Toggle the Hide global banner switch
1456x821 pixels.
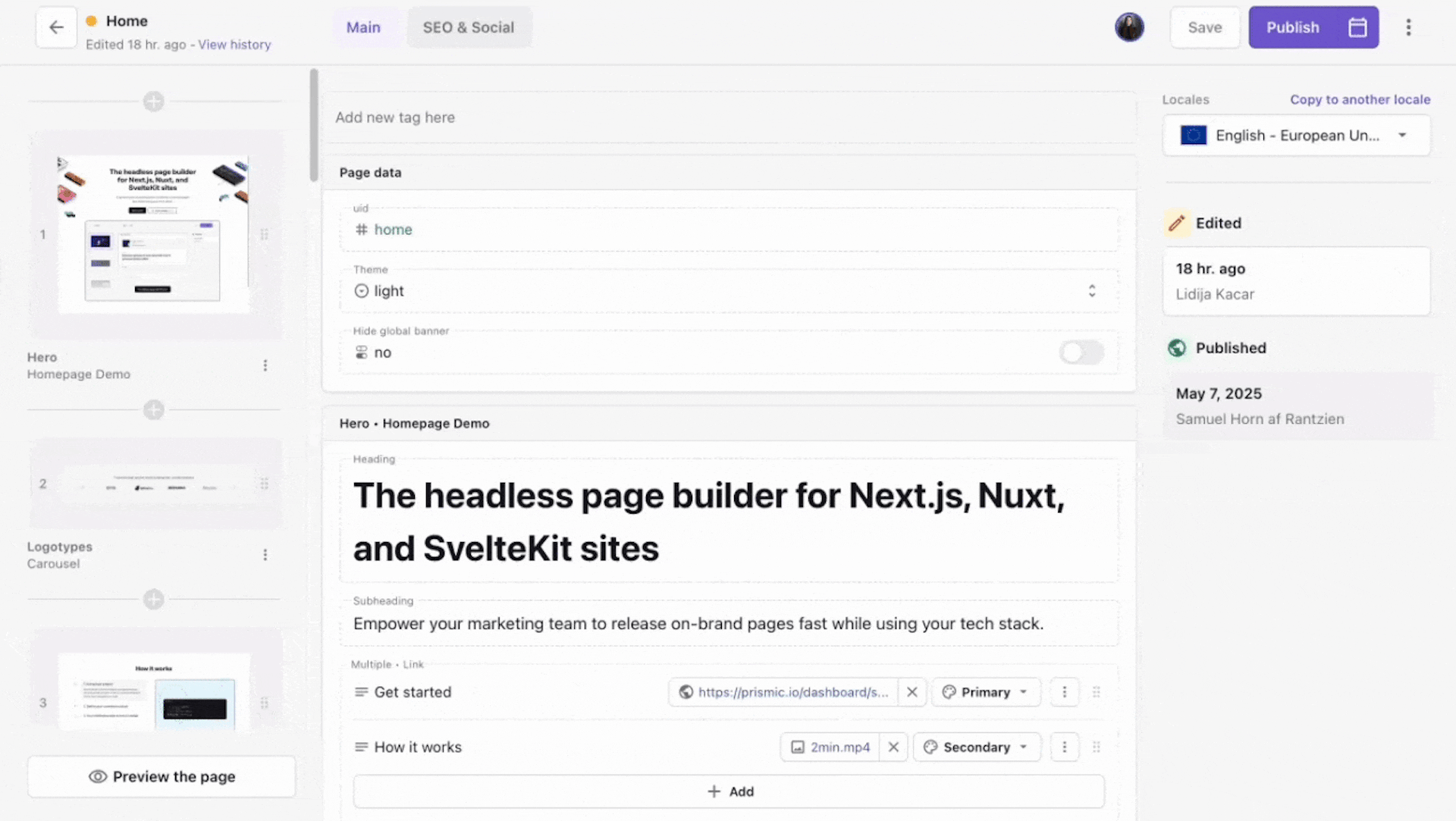1081,353
